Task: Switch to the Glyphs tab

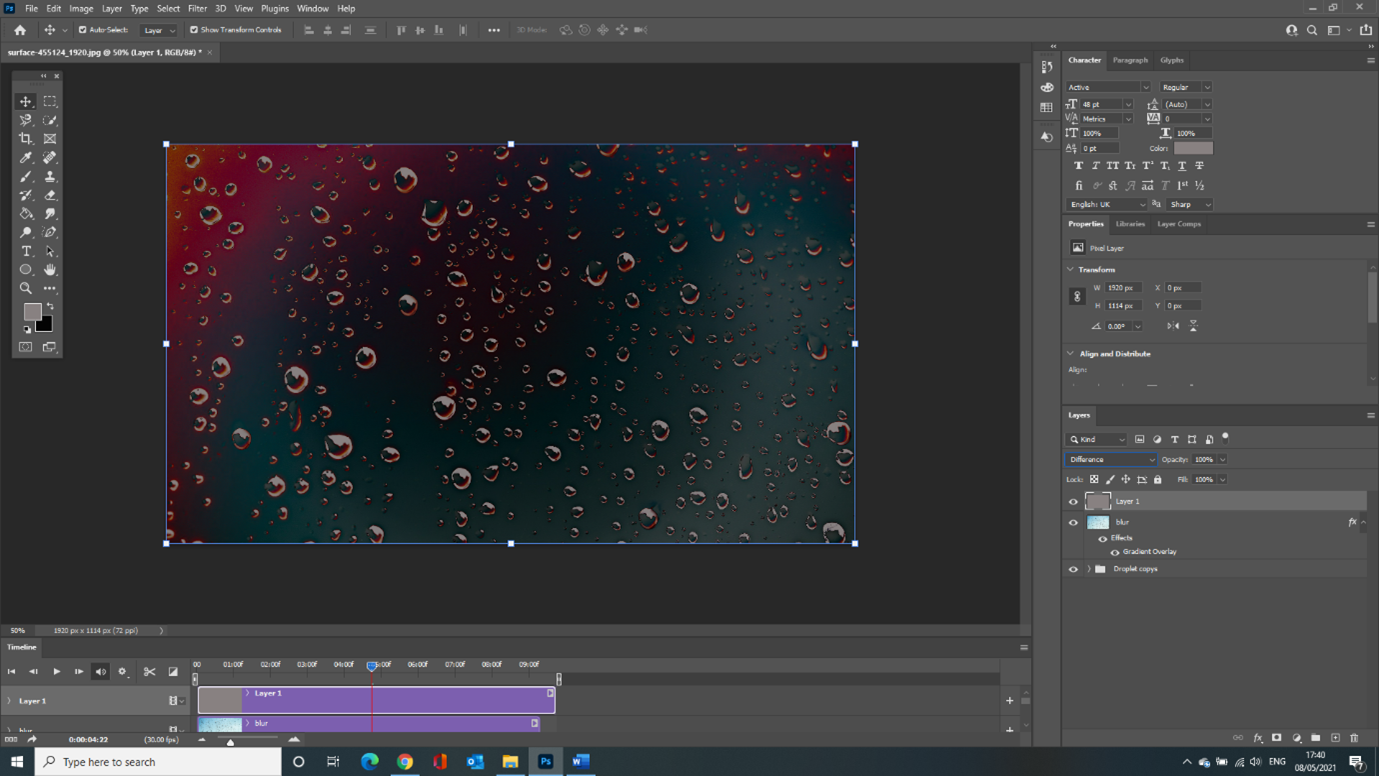Action: point(1171,60)
